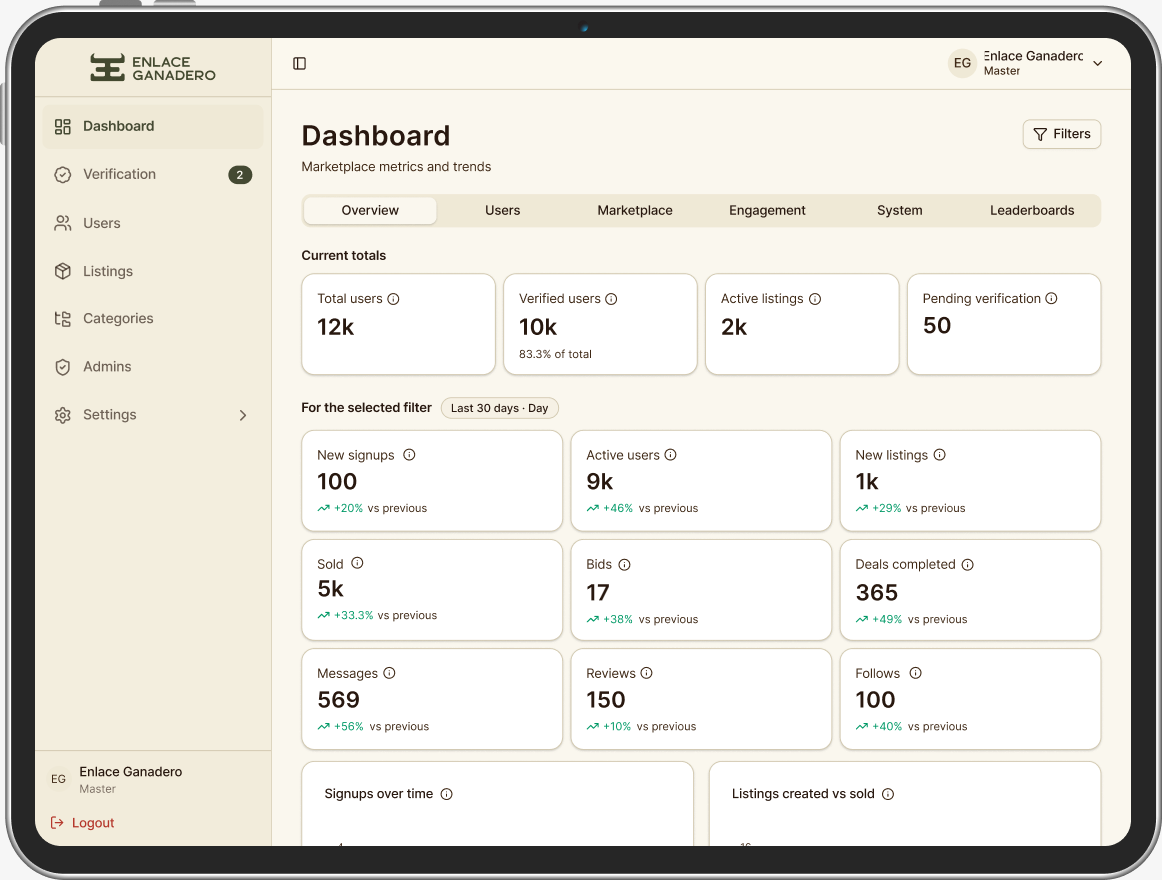This screenshot has height=880, width=1162.
Task: Click the +46% vs previous text
Action: pyautogui.click(x=642, y=509)
